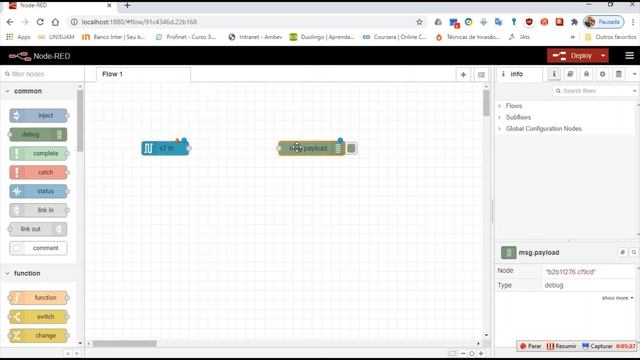This screenshot has height=360, width=640.
Task: Switch to the Flow 1 tab
Action: [x=143, y=74]
